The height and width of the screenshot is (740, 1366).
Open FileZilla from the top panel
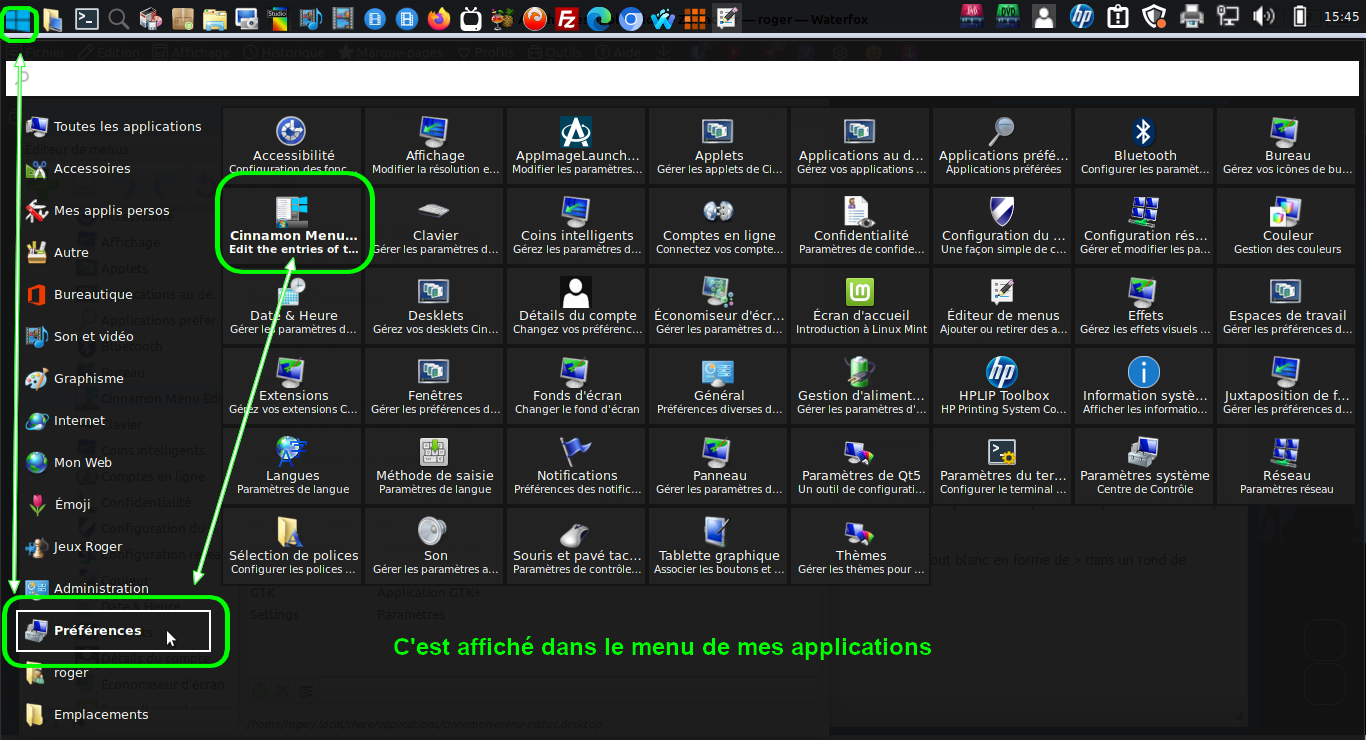tap(567, 17)
